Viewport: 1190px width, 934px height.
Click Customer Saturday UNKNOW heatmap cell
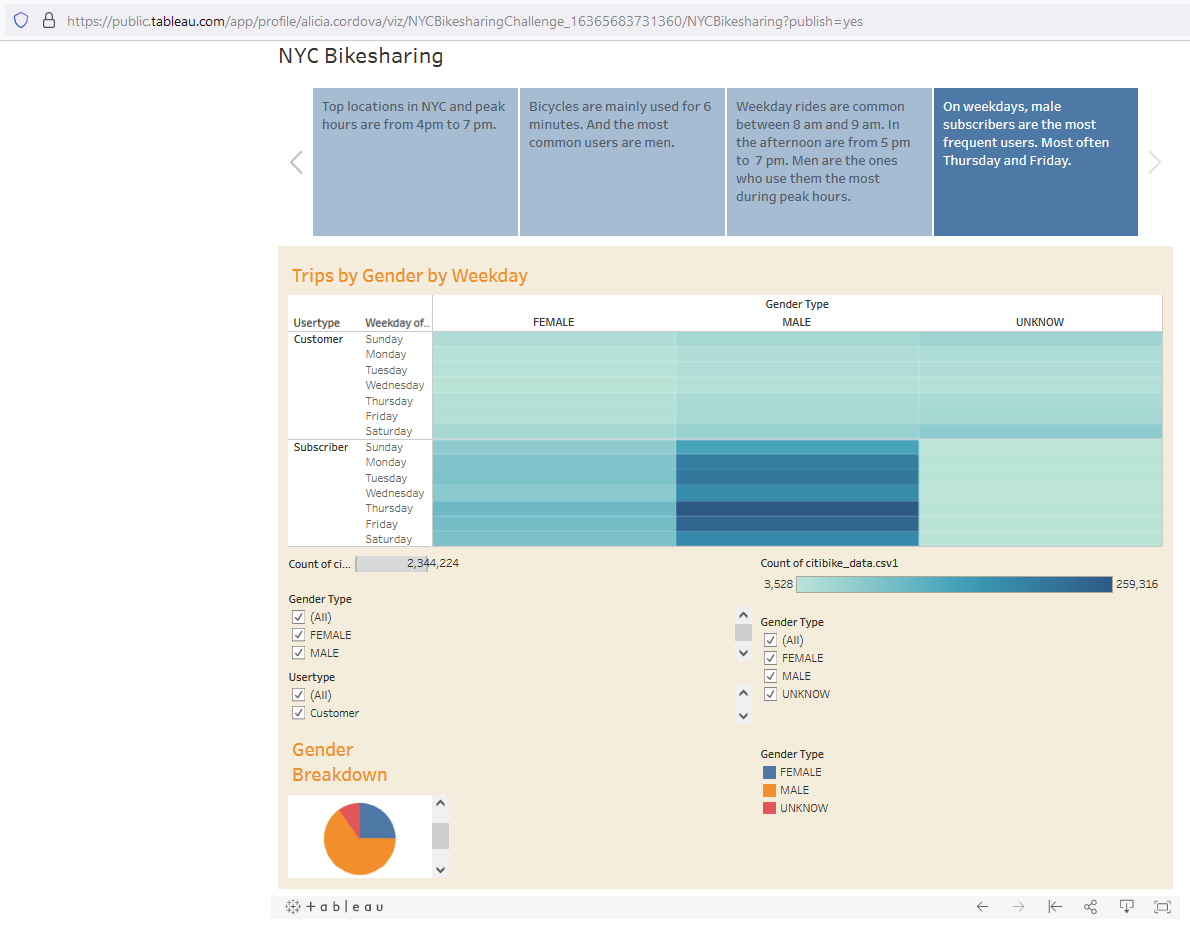[1040, 431]
